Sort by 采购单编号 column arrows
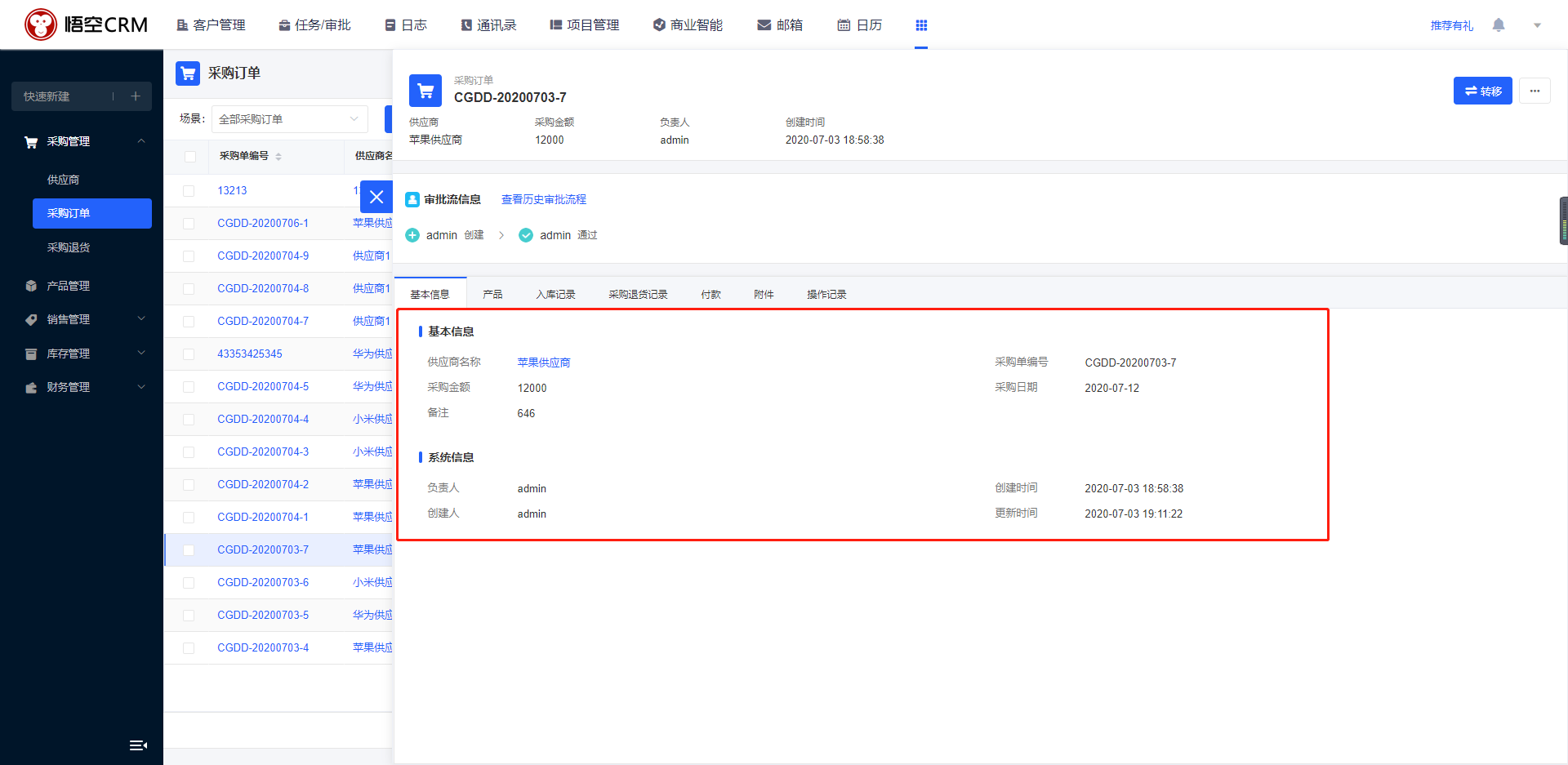 [x=278, y=156]
